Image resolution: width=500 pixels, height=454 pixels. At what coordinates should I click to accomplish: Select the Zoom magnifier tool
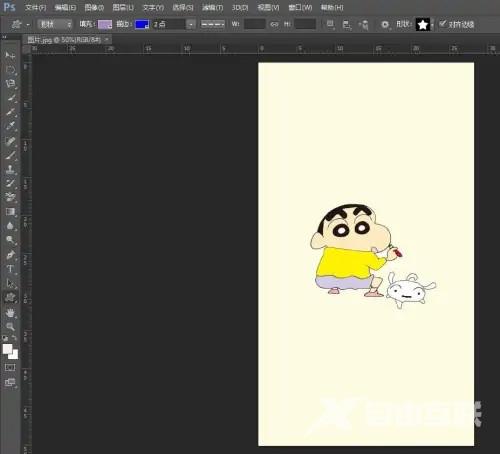tap(10, 326)
